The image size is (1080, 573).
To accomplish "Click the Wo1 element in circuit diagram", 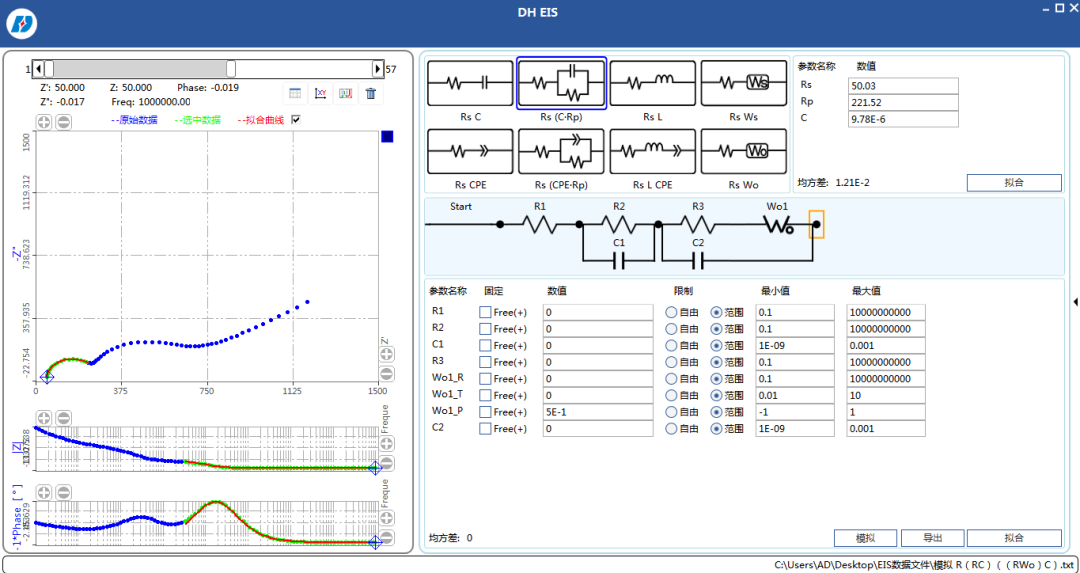I will (778, 224).
